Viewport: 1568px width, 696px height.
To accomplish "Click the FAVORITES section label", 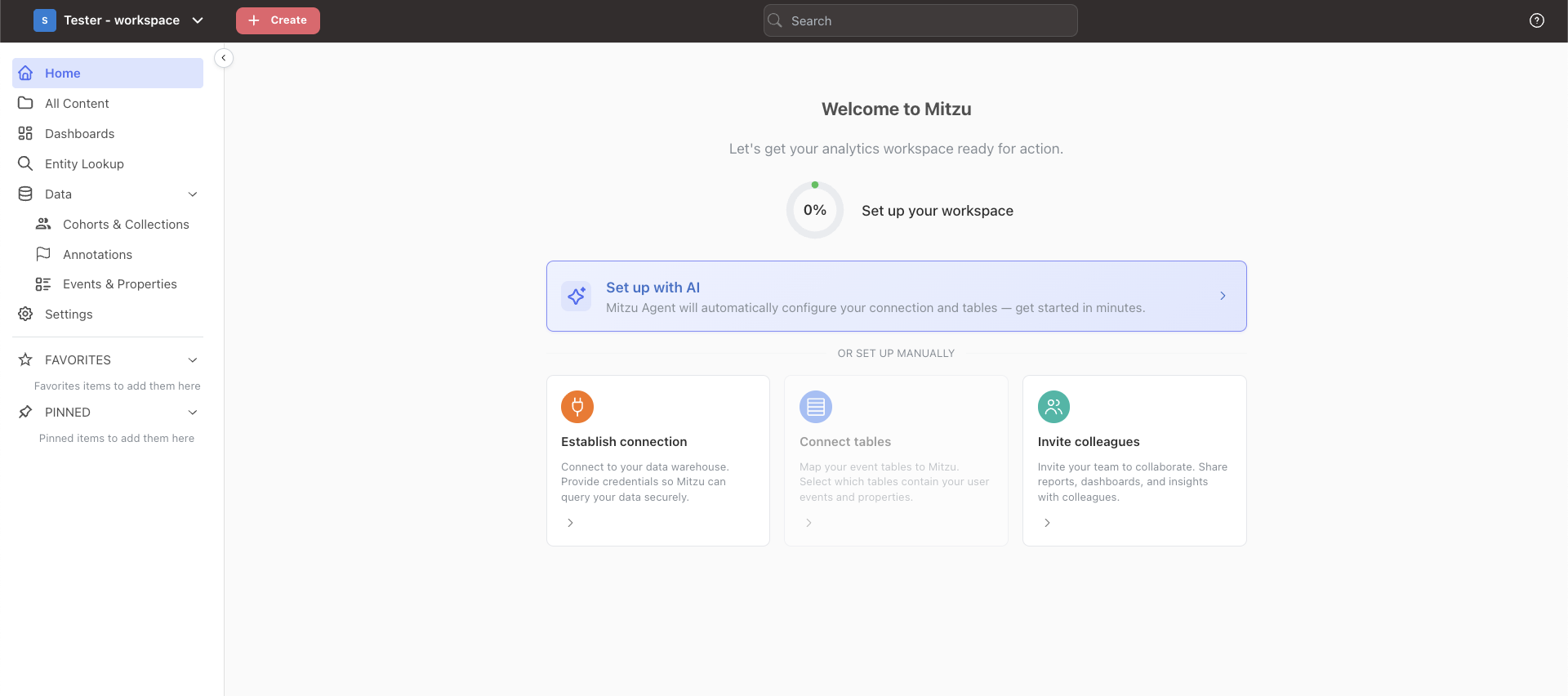I will pos(78,359).
